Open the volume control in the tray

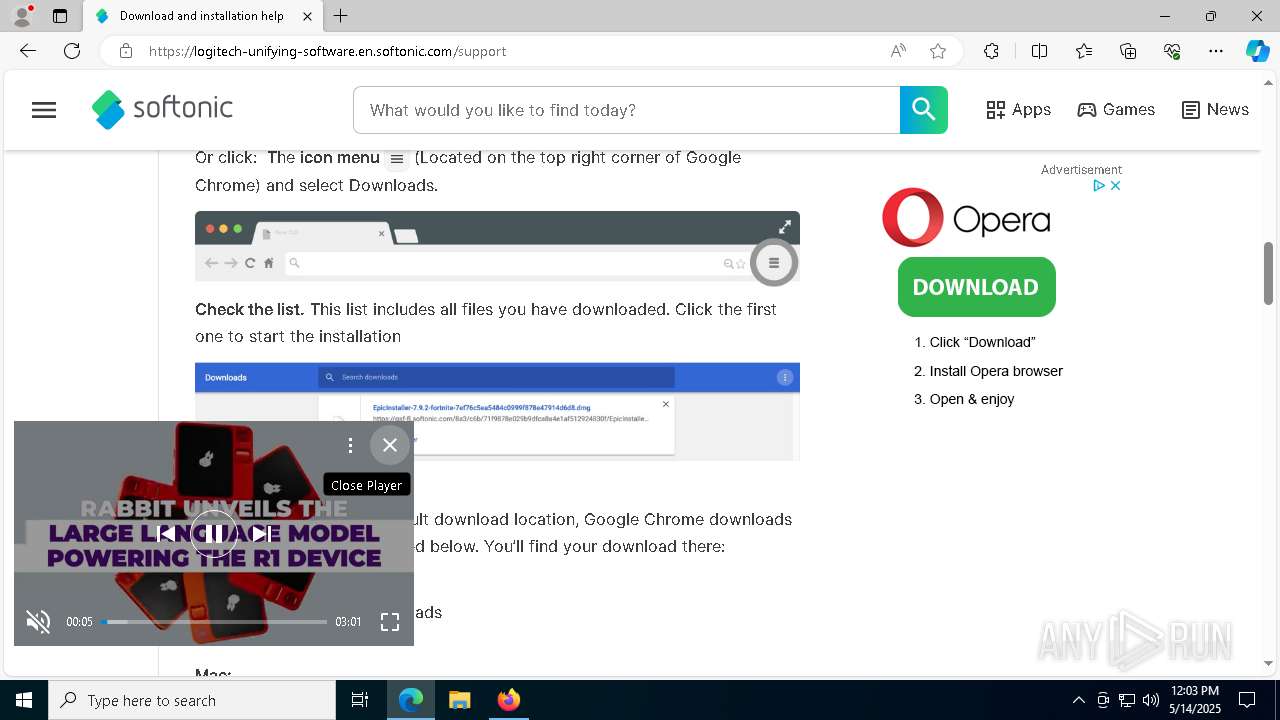[1151, 700]
